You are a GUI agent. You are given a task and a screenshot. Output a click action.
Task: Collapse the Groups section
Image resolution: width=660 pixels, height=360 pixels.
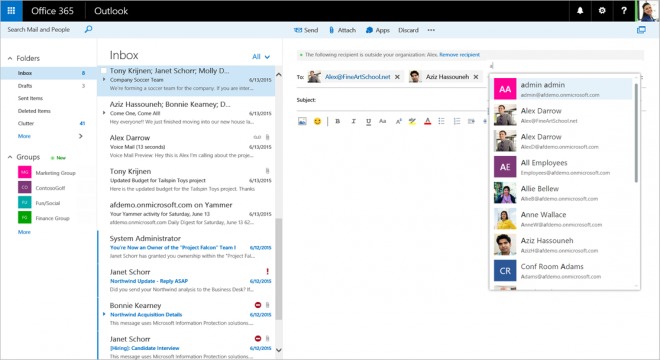[10, 157]
